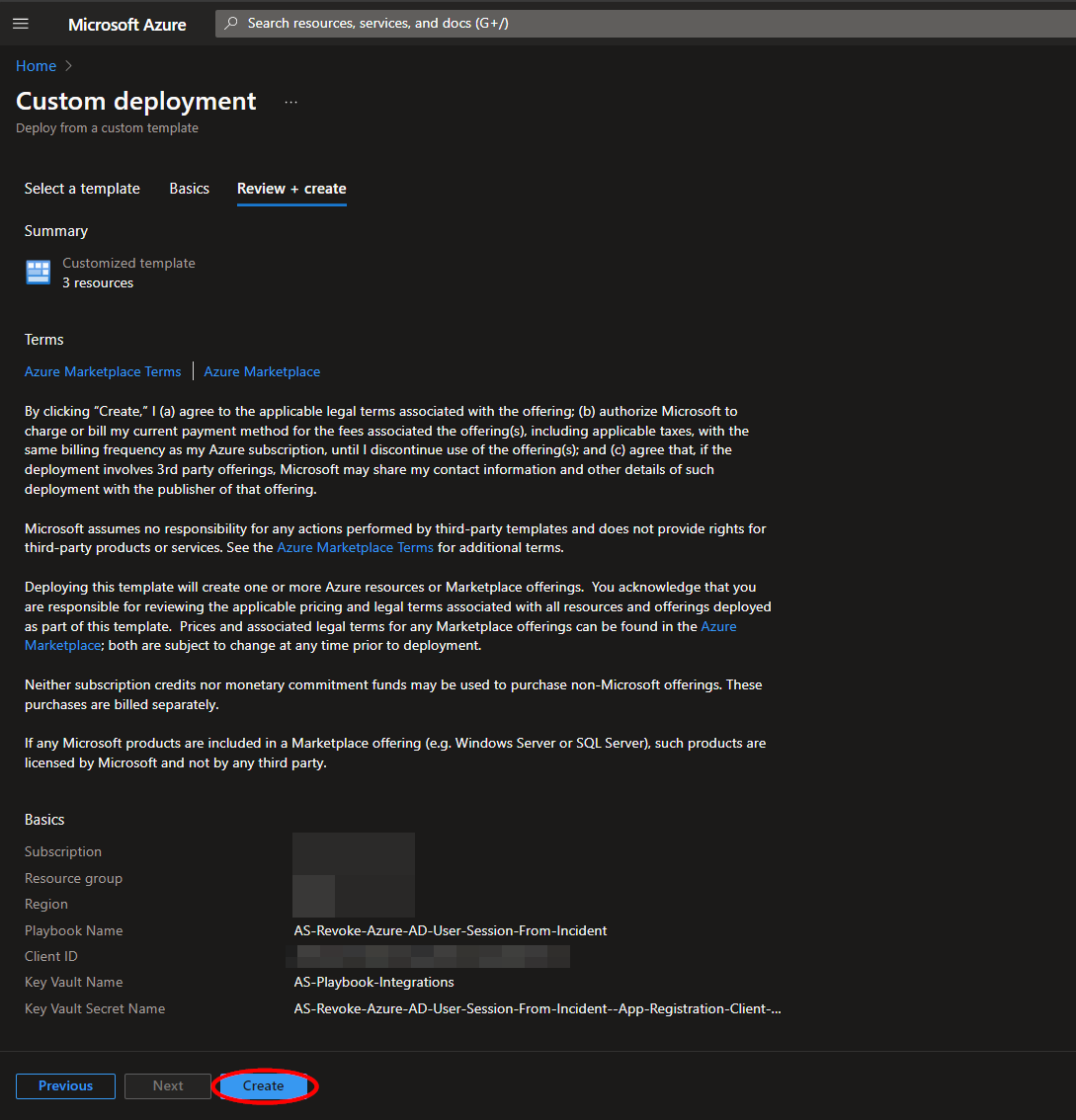
Task: Click the Basics section heading
Action: pos(44,820)
